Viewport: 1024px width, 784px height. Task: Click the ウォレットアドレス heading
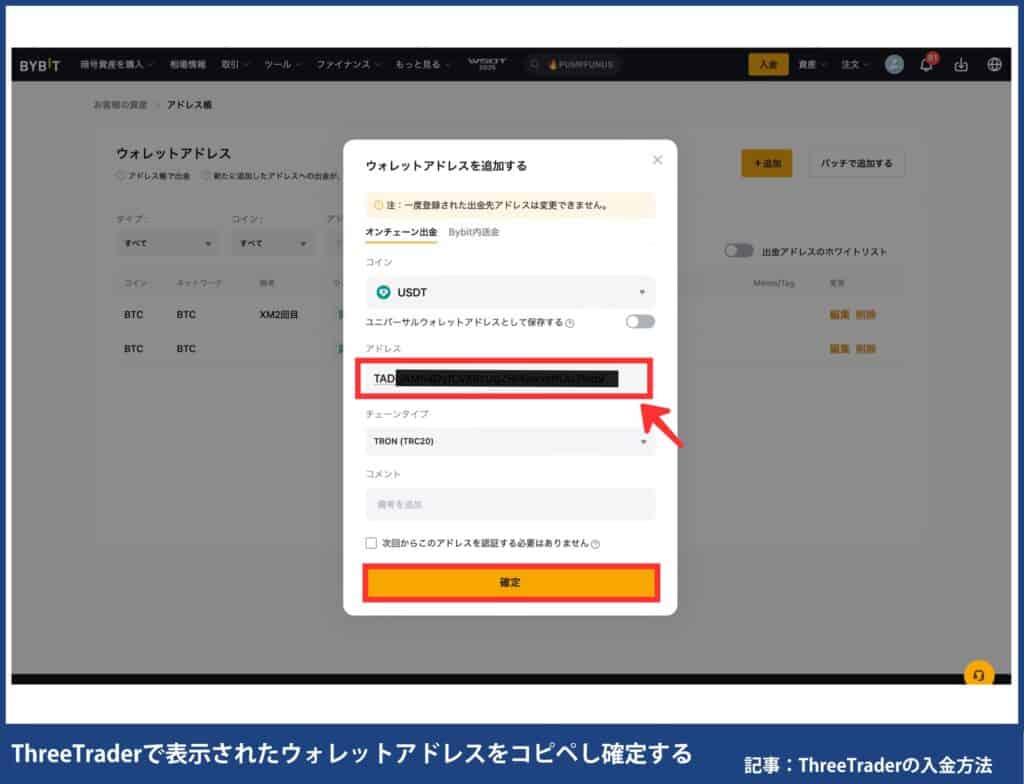[x=173, y=154]
